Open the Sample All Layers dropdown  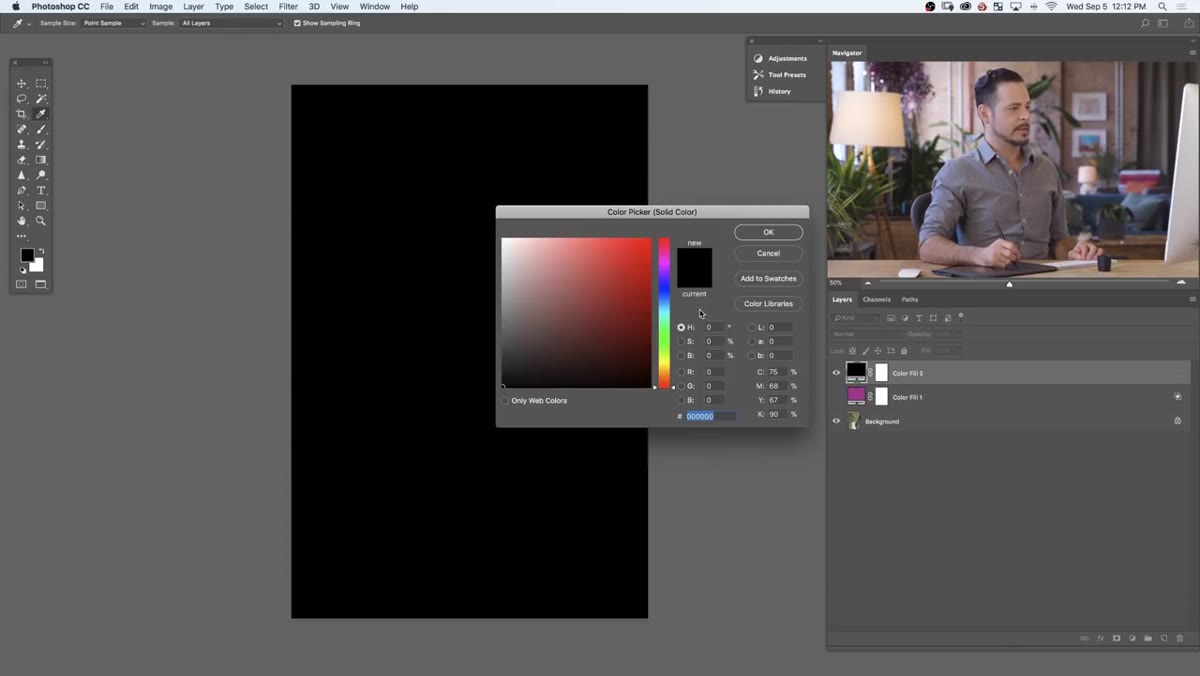point(231,23)
